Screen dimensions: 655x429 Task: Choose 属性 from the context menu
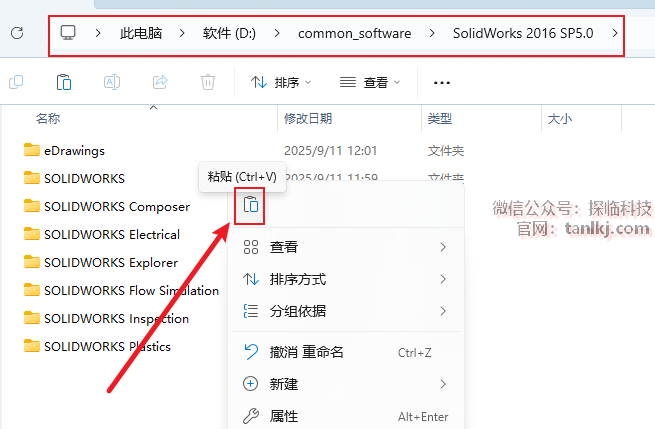click(345, 416)
